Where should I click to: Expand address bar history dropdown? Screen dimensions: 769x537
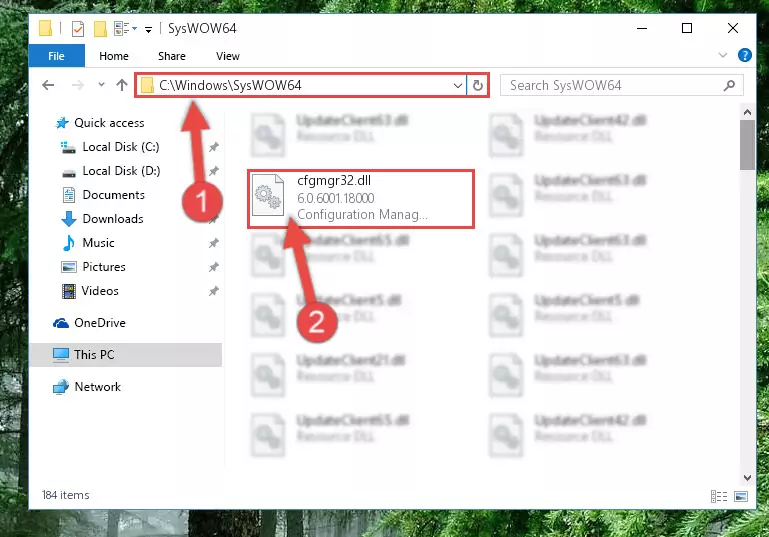(x=458, y=86)
